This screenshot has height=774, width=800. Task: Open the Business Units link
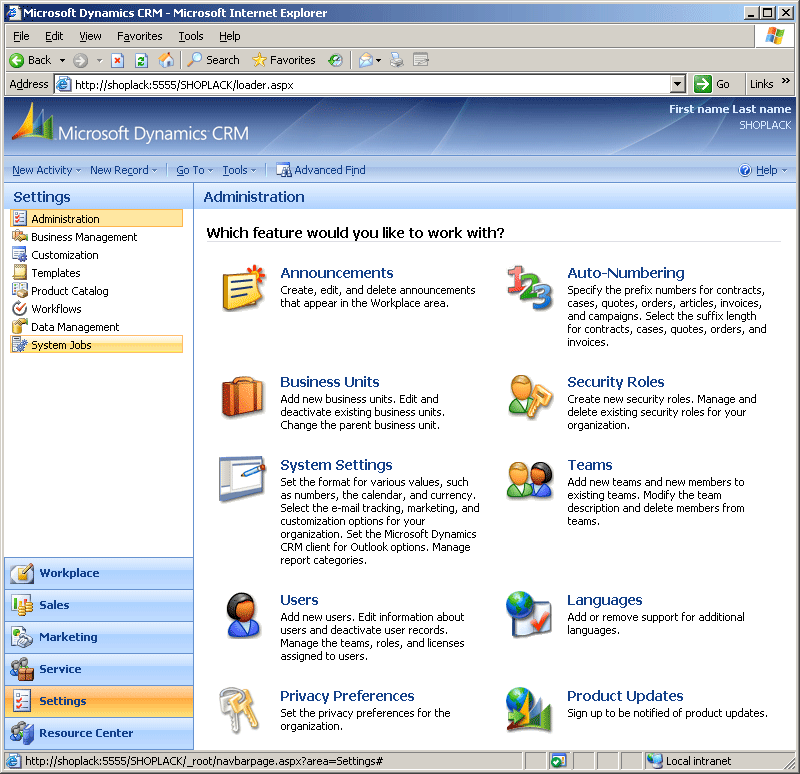(x=330, y=382)
